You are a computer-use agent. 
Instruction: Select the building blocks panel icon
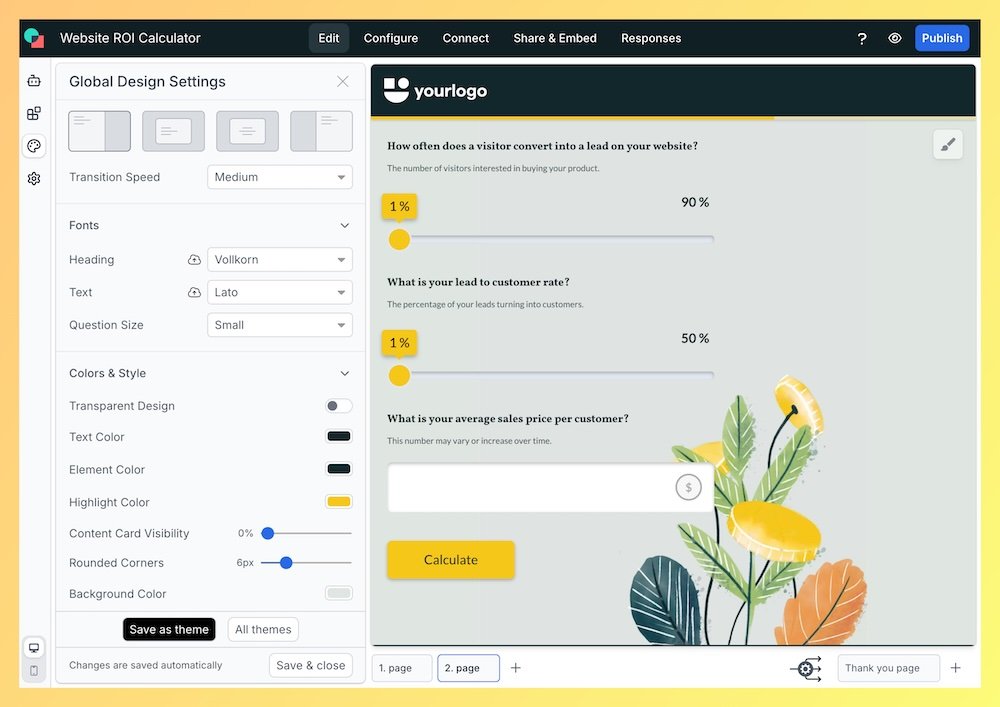coord(34,113)
